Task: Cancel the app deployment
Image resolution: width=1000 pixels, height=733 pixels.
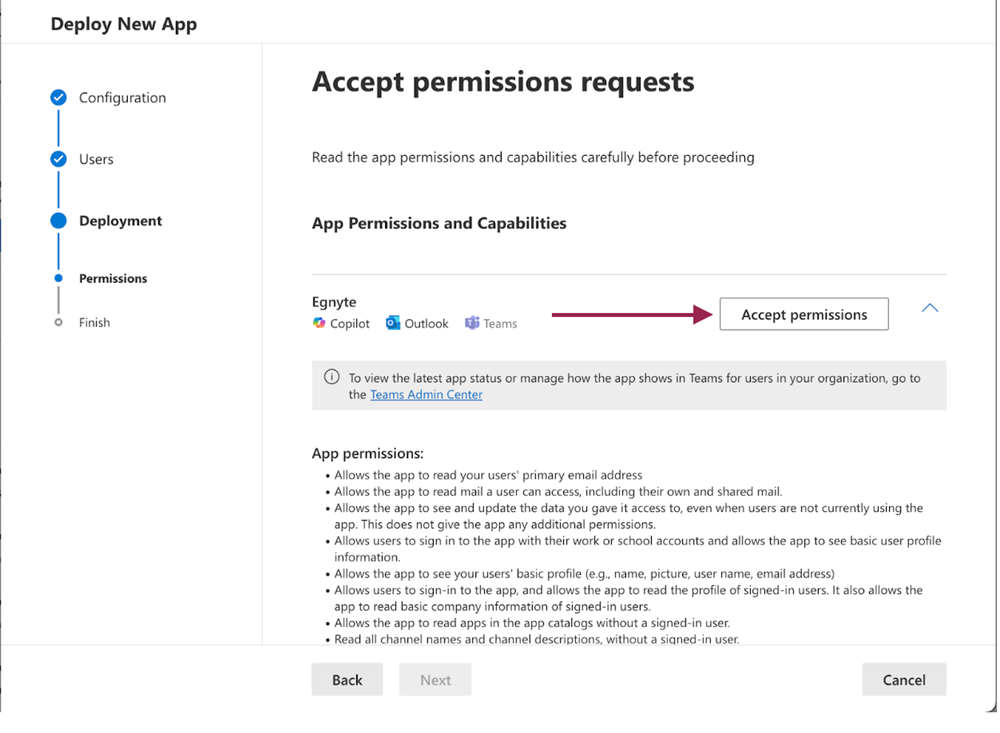Action: 904,680
